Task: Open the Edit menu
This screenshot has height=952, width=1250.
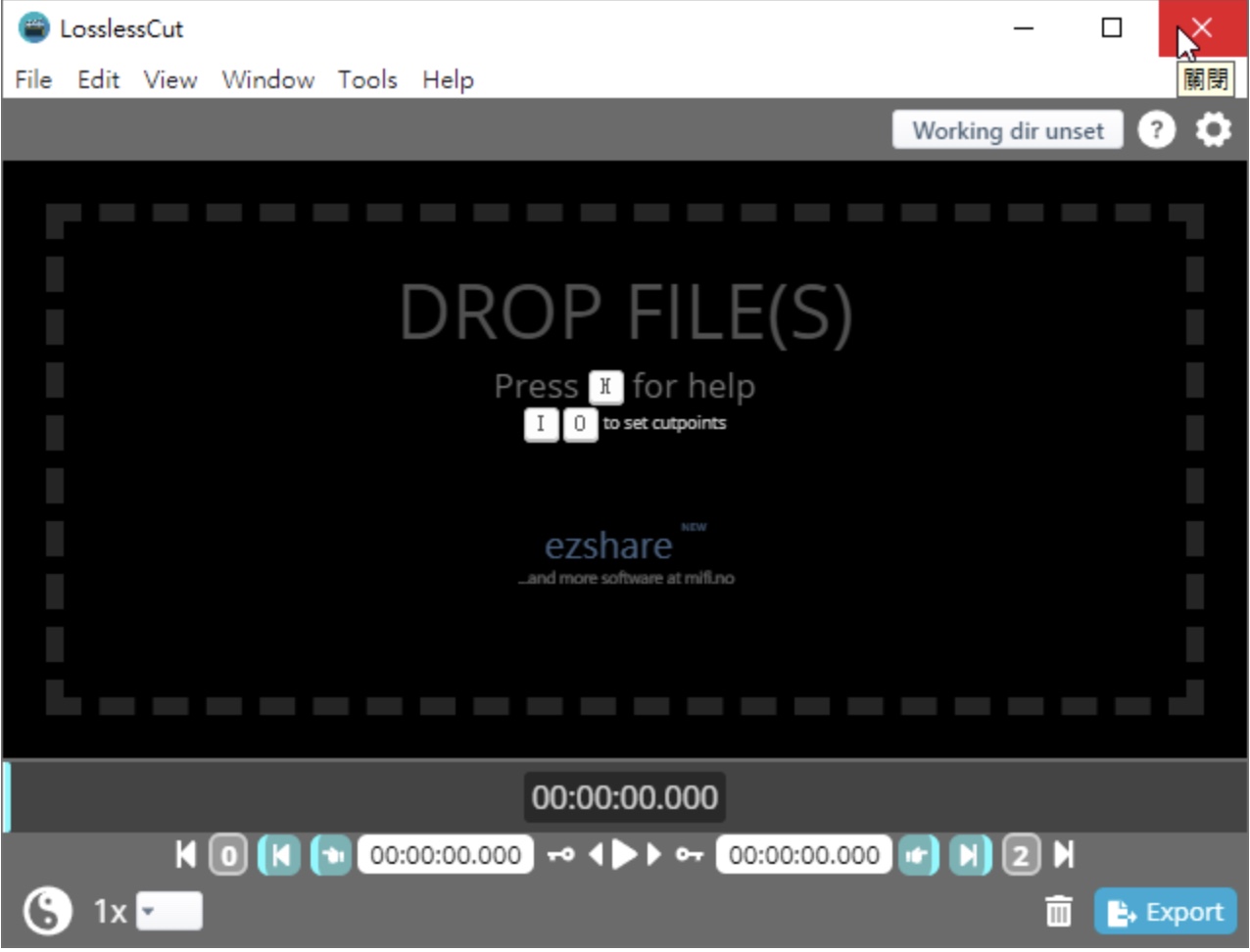Action: [x=98, y=79]
